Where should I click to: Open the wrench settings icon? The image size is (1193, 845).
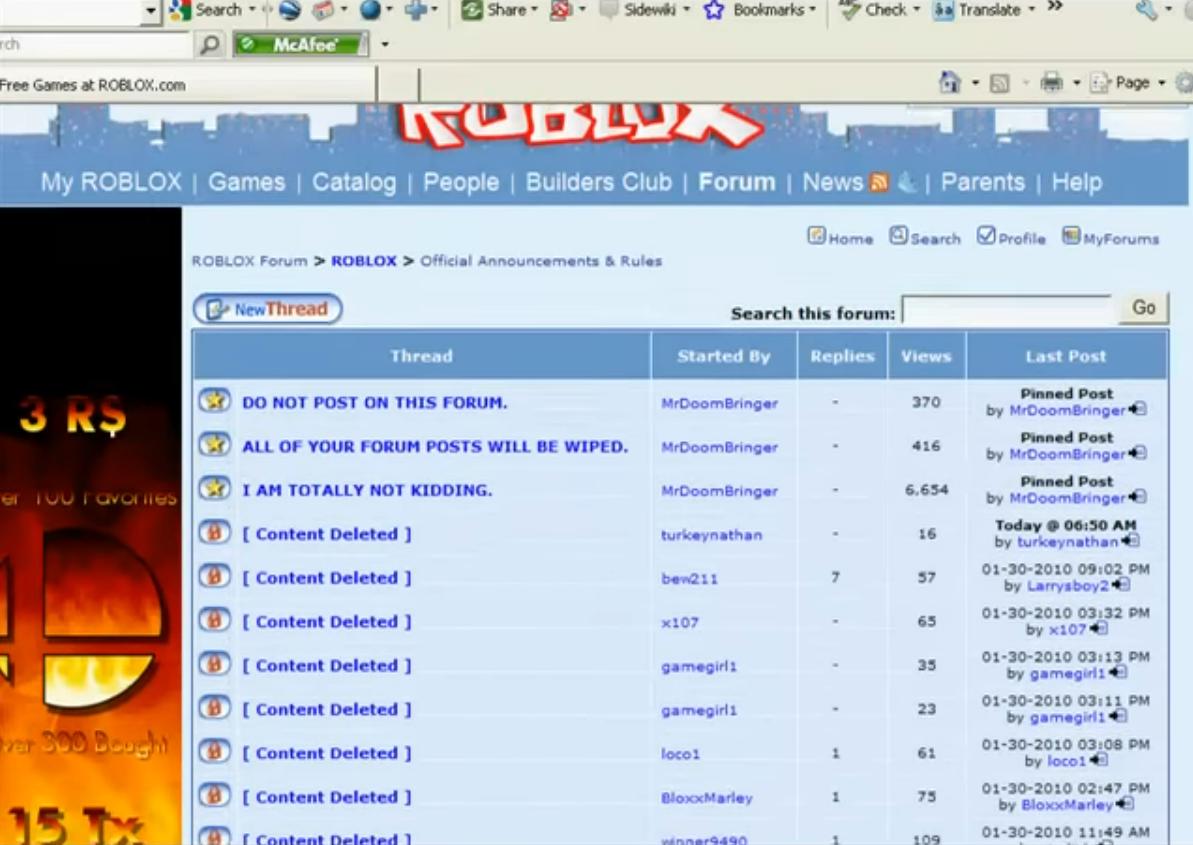click(x=1147, y=10)
